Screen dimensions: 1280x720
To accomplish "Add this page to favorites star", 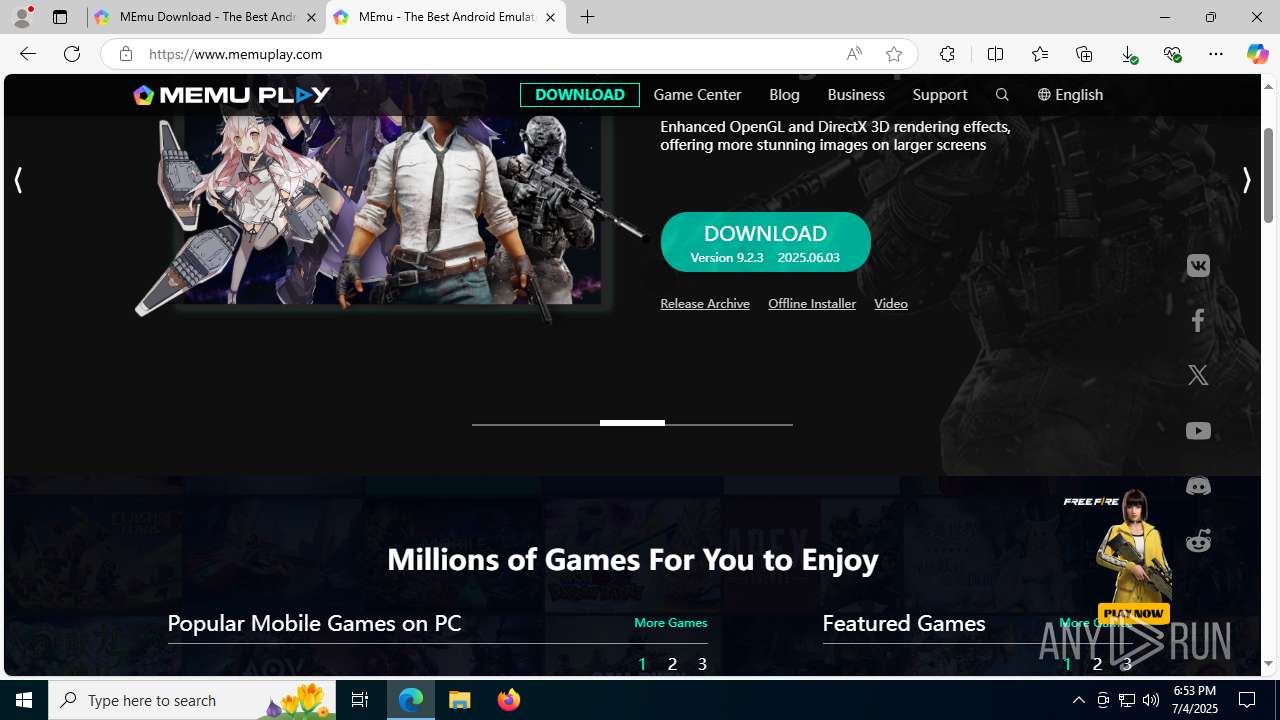I will [x=894, y=54].
